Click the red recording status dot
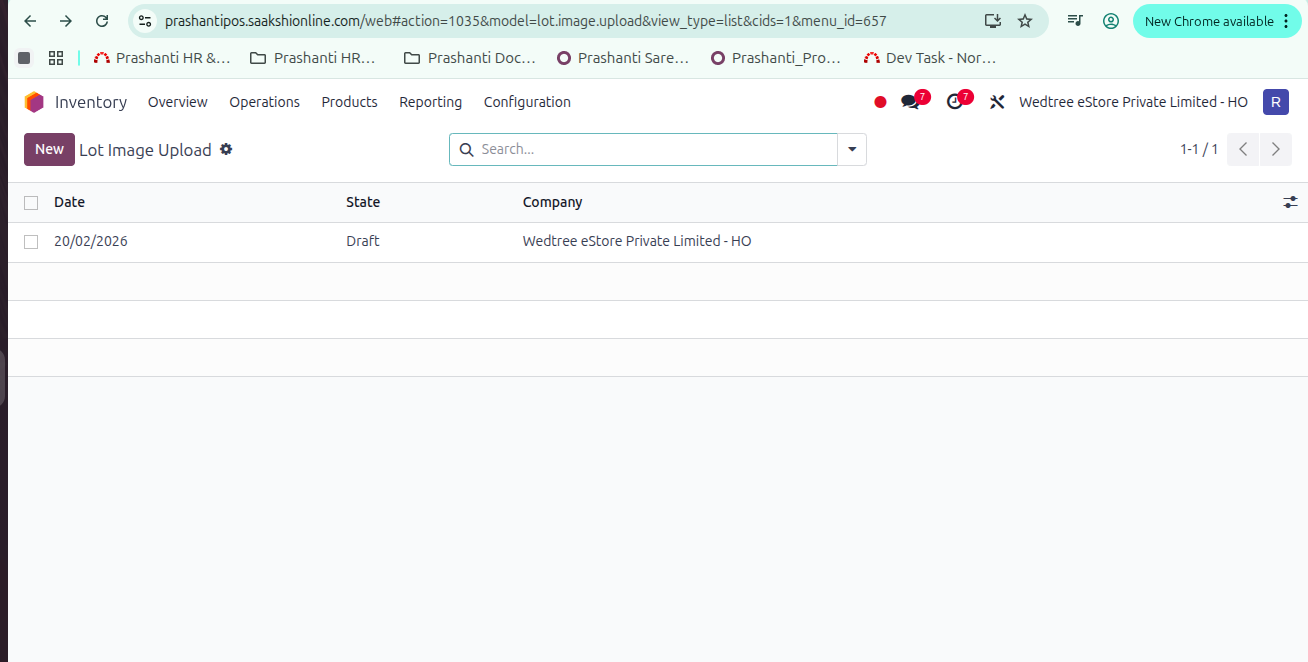The image size is (1308, 662). [x=880, y=102]
